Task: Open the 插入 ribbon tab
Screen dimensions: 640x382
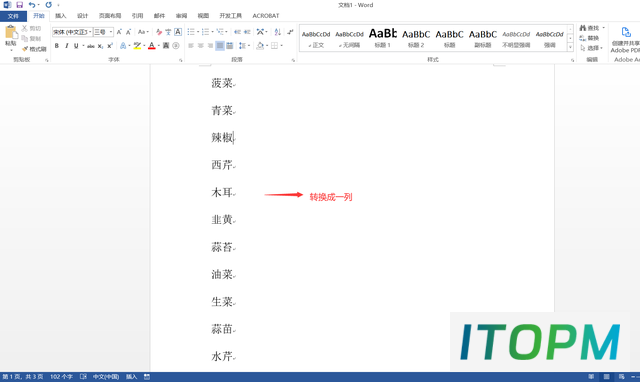Action: pos(60,16)
